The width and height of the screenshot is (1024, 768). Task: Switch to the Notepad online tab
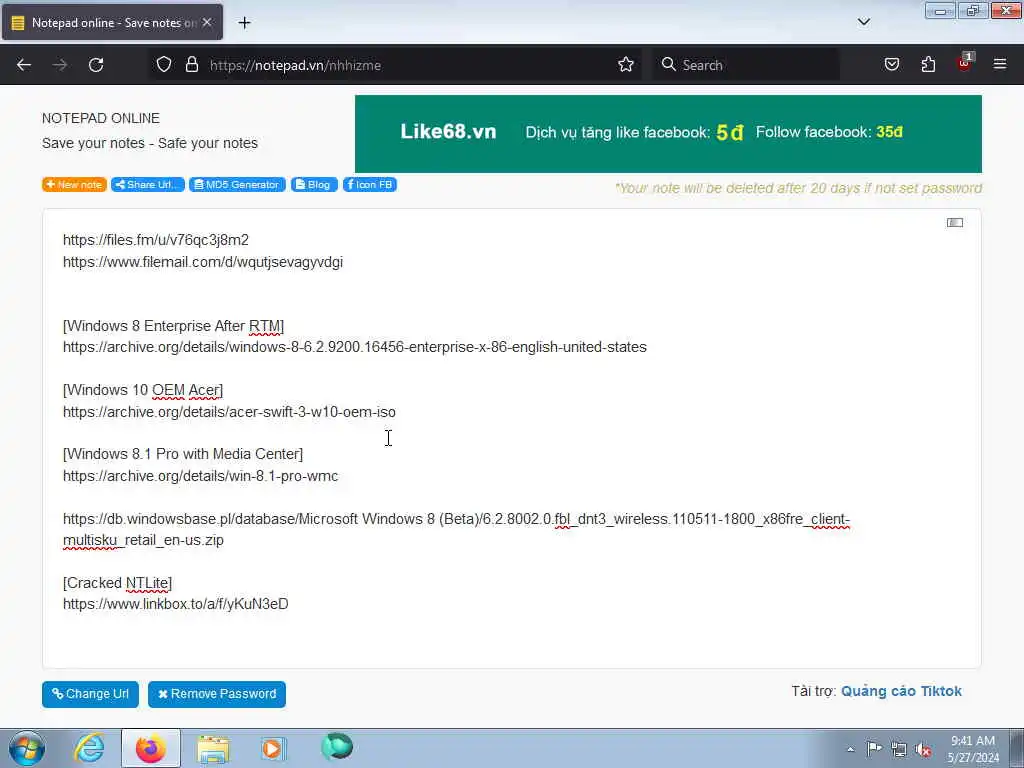point(112,22)
